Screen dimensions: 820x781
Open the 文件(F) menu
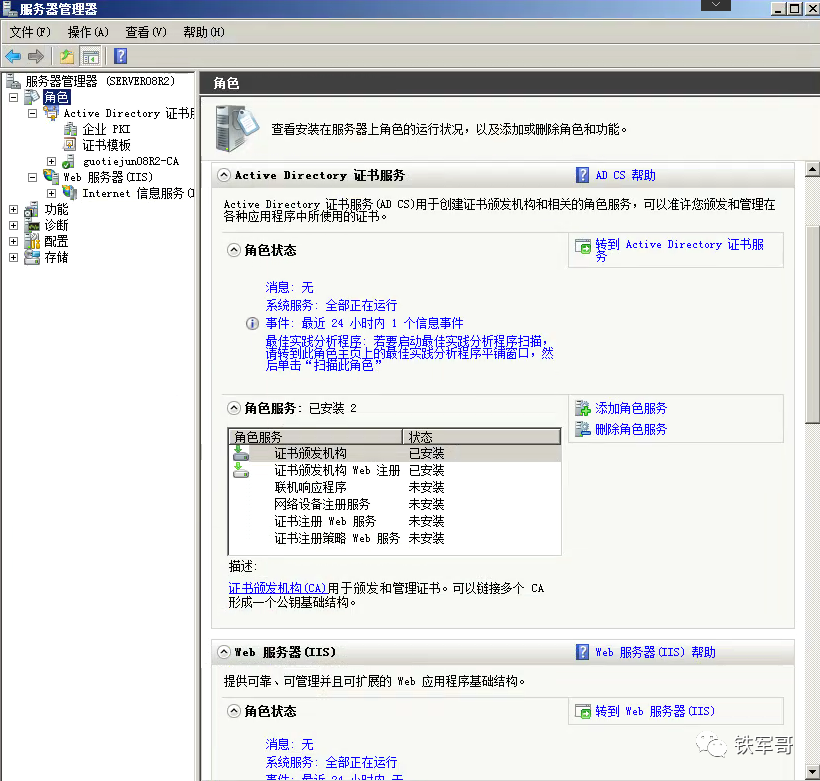(30, 32)
